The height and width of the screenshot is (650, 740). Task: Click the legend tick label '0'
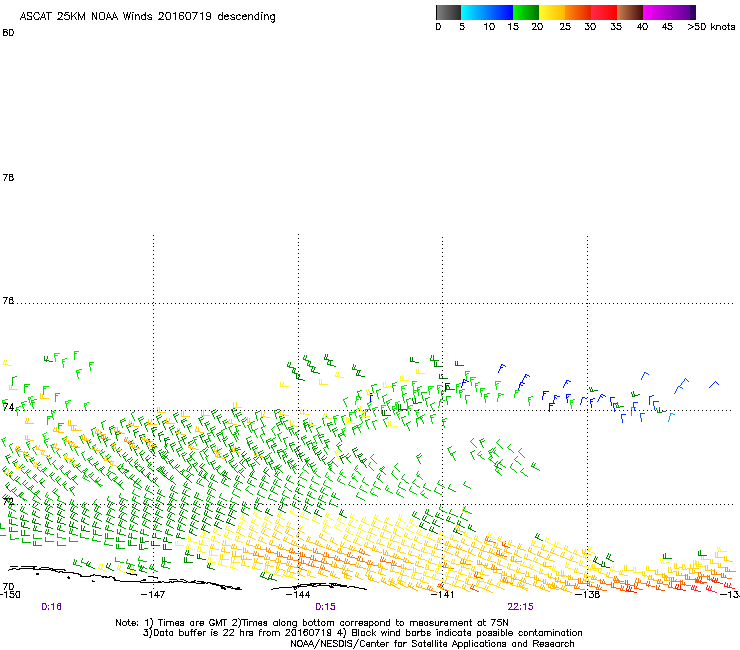(438, 27)
